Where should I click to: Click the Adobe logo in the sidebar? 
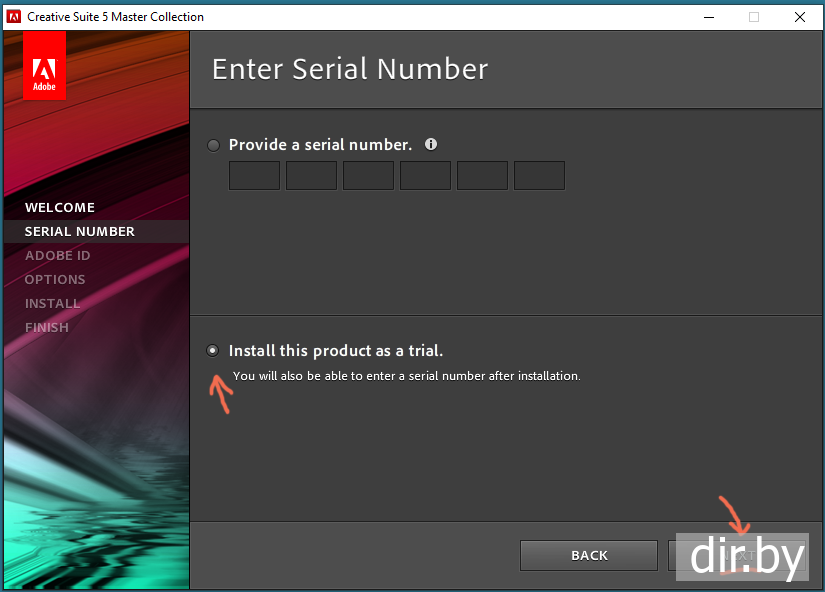pos(44,65)
